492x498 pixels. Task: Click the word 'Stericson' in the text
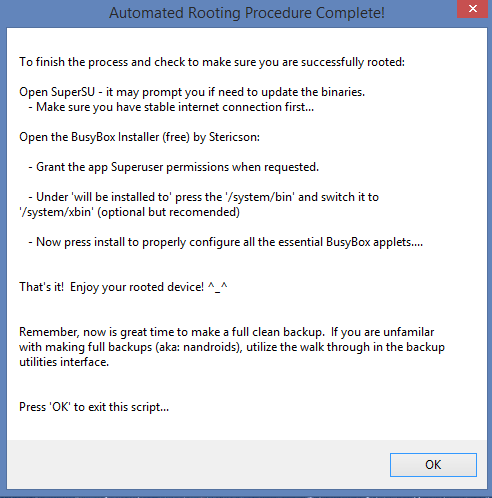click(234, 137)
